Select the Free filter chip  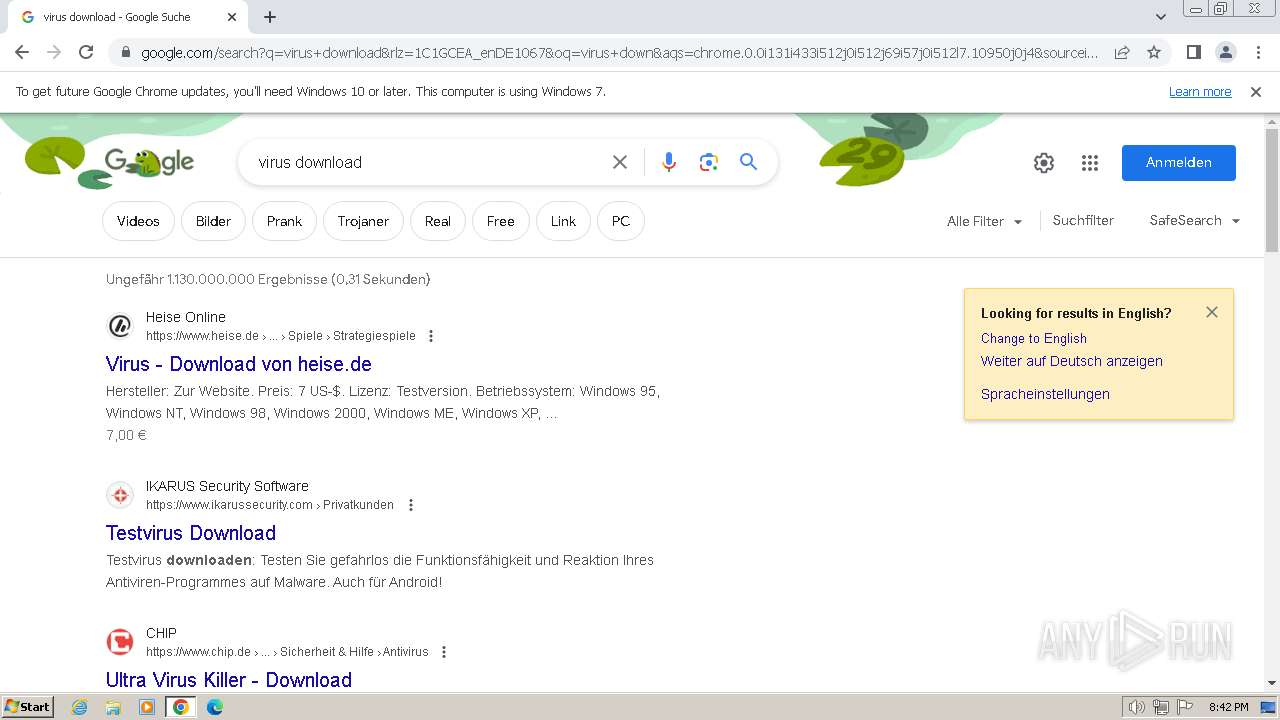pyautogui.click(x=501, y=221)
